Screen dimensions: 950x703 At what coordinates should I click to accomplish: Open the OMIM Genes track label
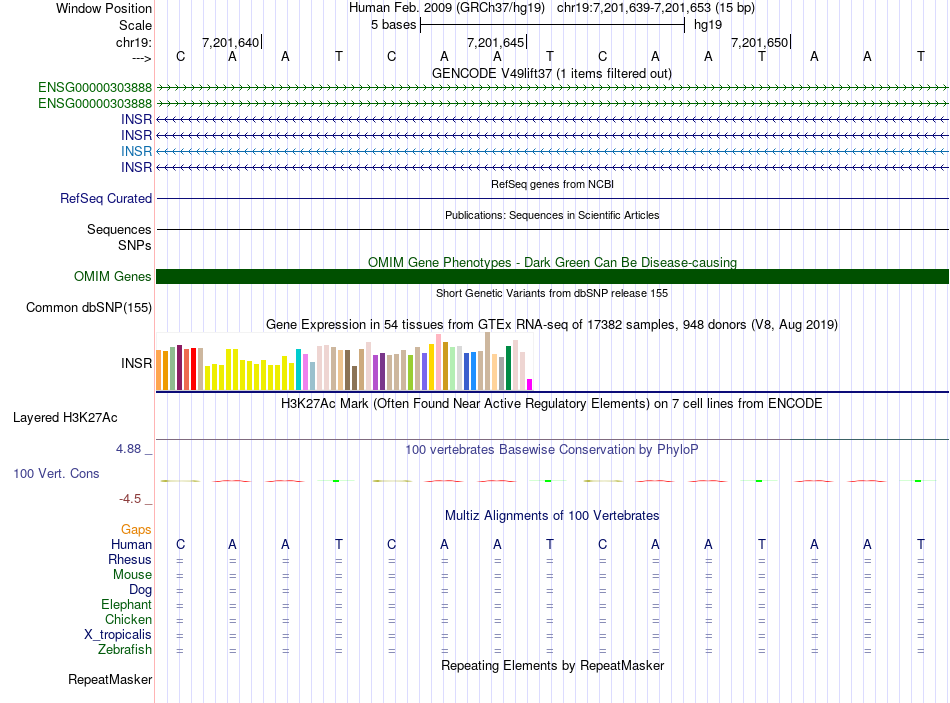[113, 277]
